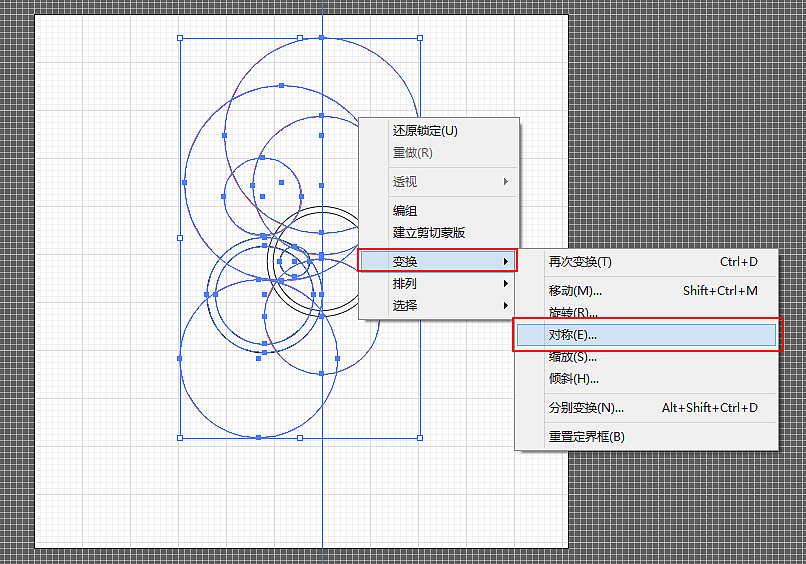Click the top-center bounding box handle
806x564 pixels.
point(300,38)
